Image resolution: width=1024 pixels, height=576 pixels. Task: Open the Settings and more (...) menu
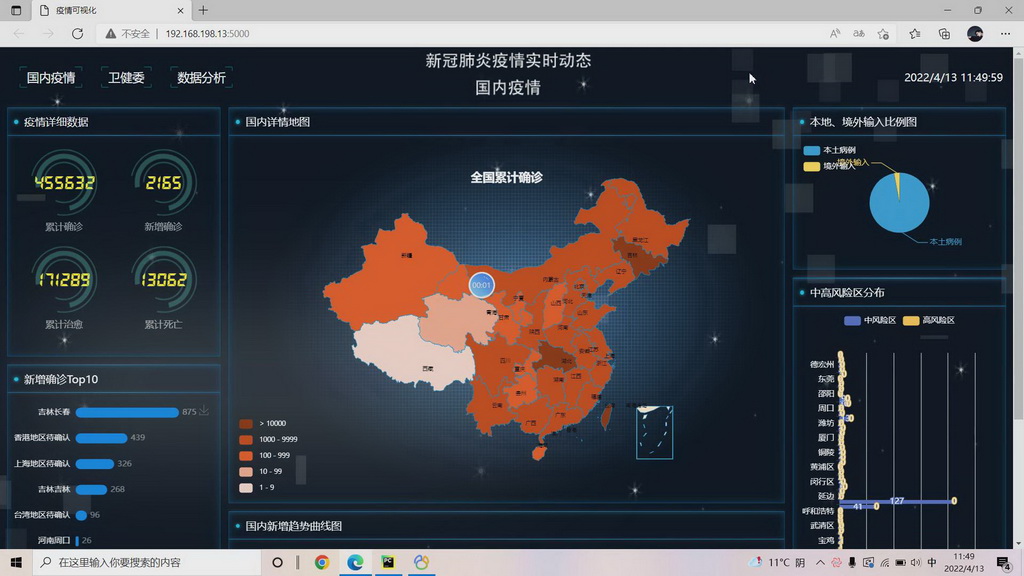[x=1004, y=33]
